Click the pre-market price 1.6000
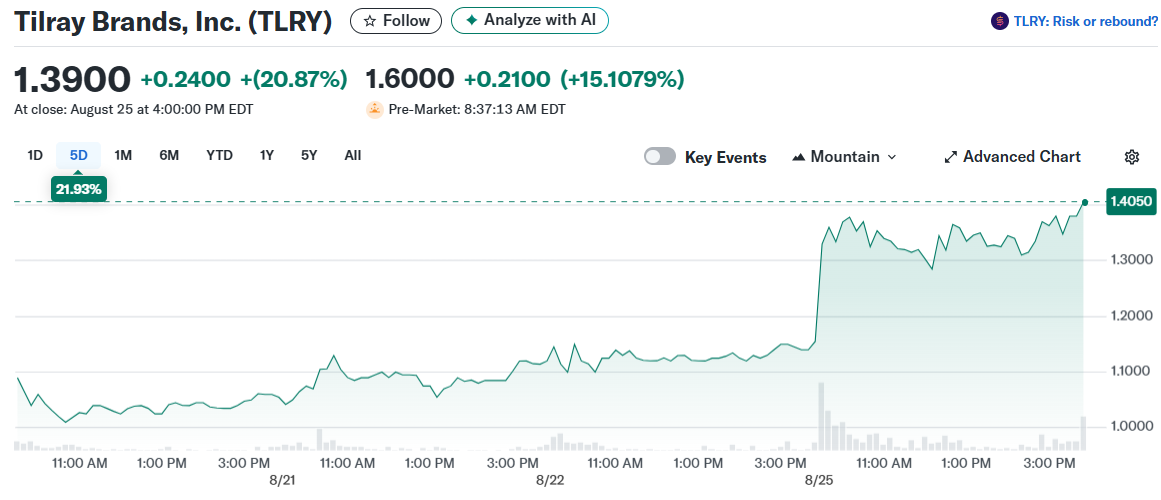This screenshot has height=500, width=1161. pos(409,79)
